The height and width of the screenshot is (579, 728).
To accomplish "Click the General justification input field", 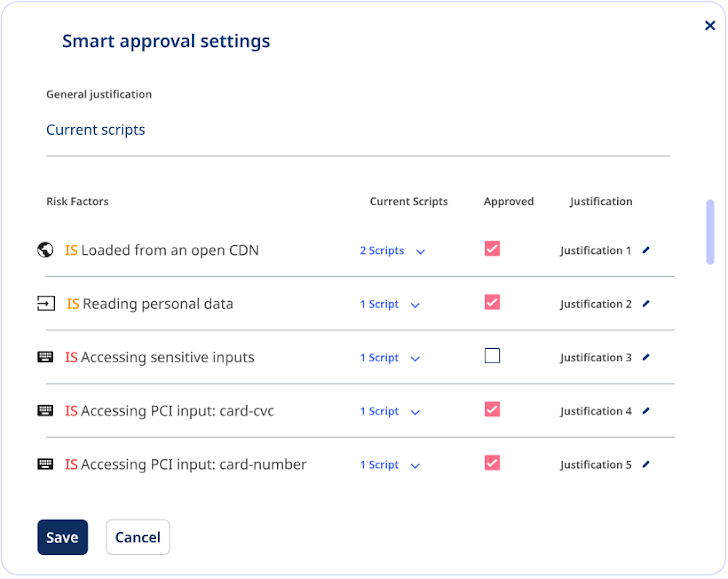I will pos(358,130).
